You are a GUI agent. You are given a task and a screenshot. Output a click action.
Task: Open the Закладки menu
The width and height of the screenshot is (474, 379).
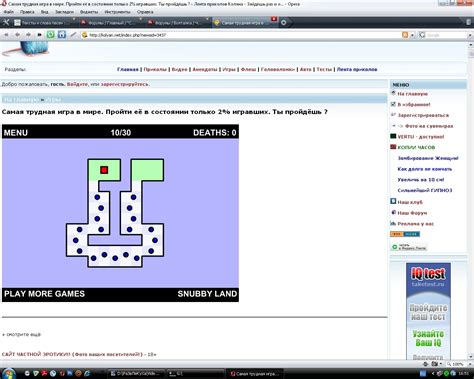pyautogui.click(x=64, y=12)
